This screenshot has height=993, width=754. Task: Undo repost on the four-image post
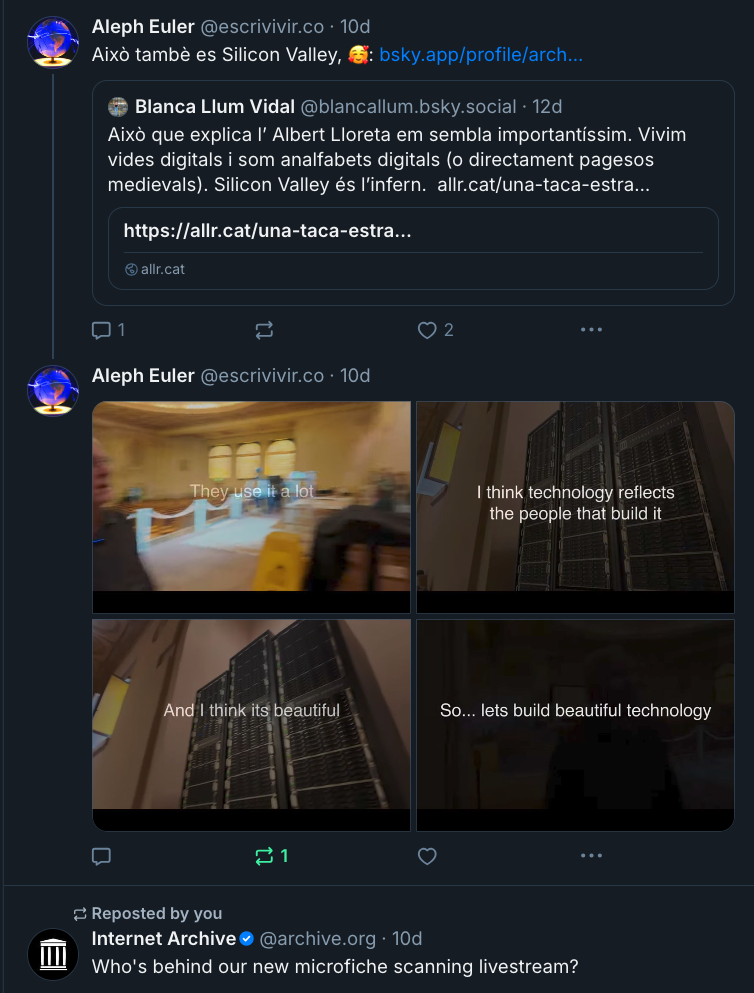(265, 856)
